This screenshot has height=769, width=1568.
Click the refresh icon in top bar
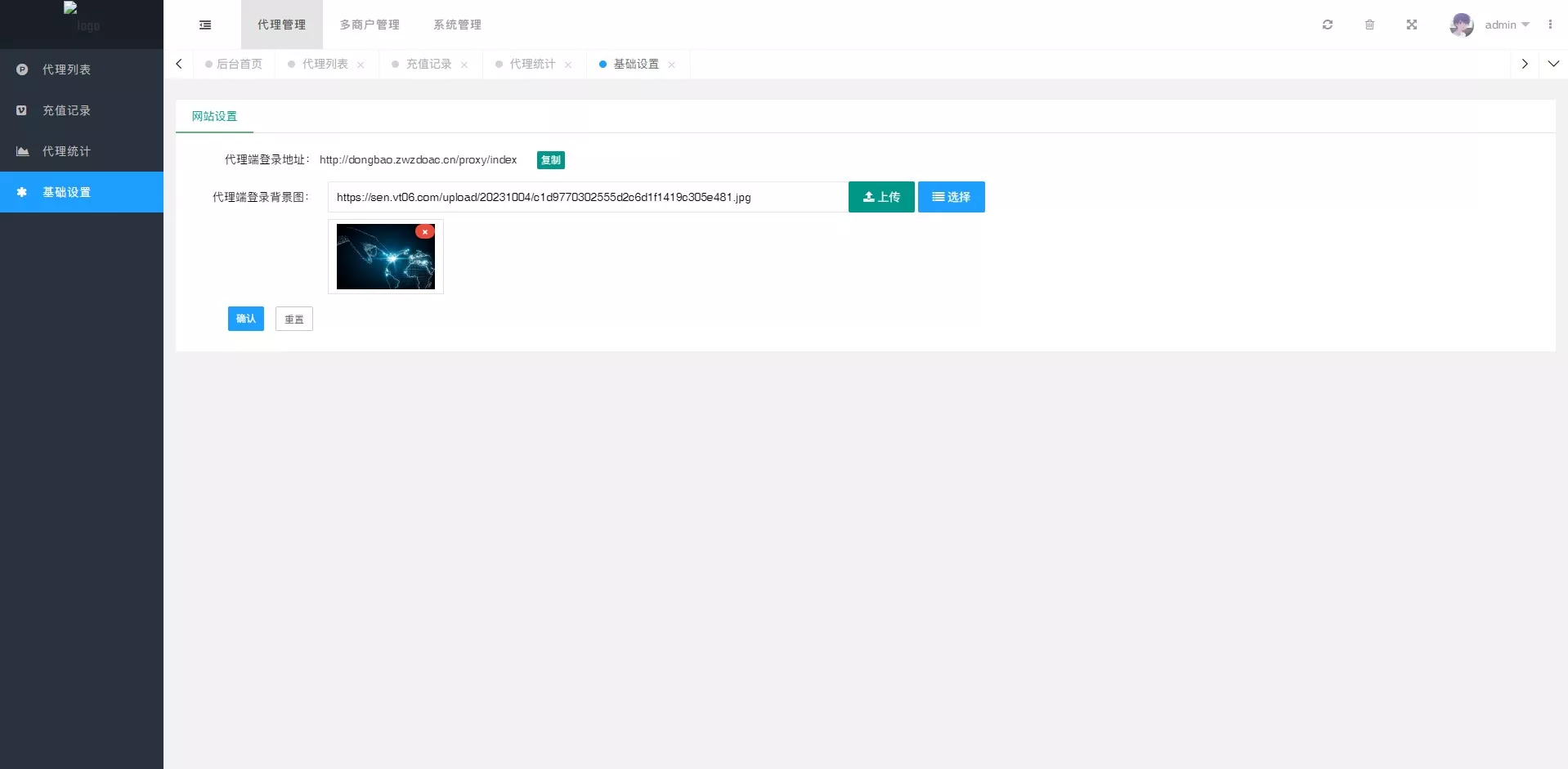[x=1328, y=25]
